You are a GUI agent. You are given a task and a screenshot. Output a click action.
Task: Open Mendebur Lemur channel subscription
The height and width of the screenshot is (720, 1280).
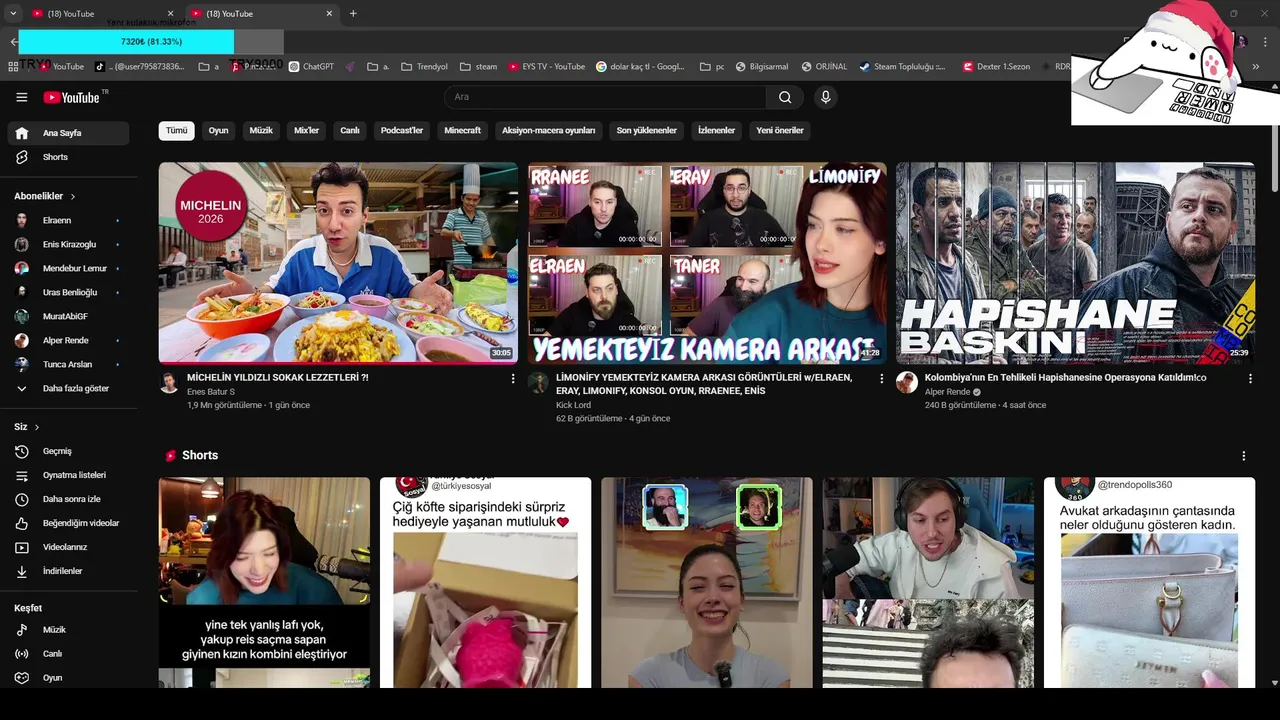pos(68,268)
